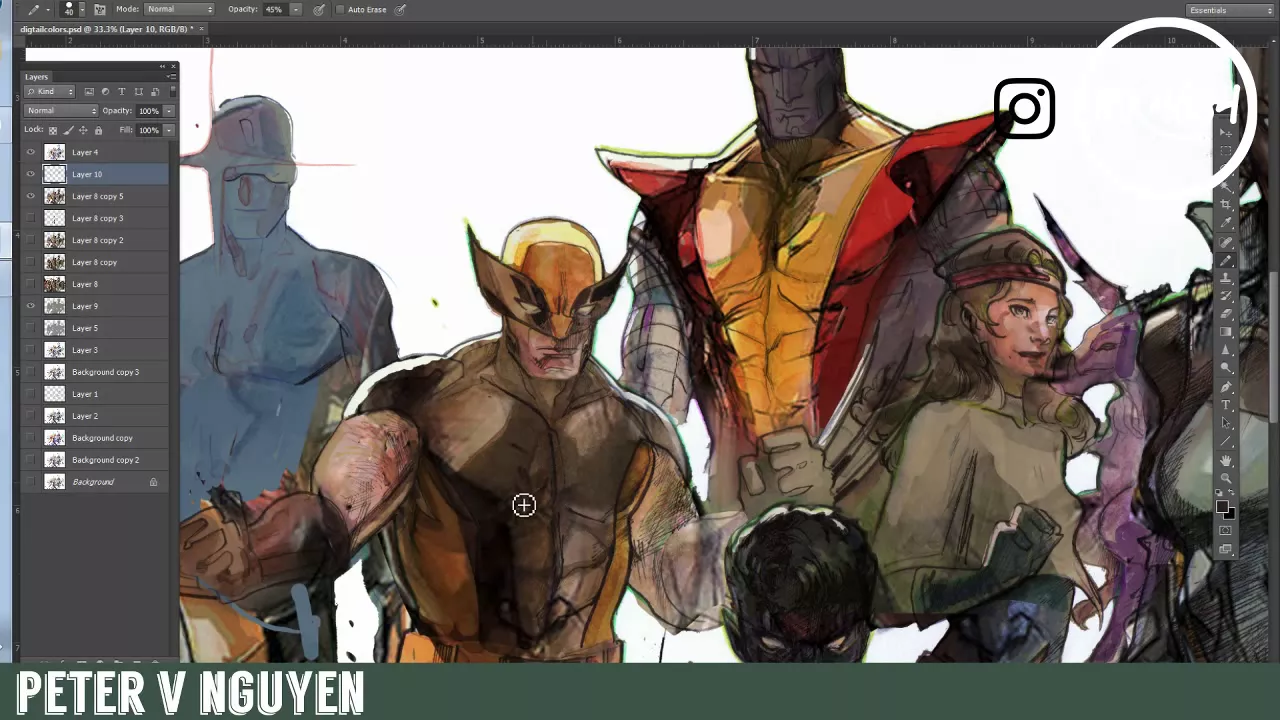Hide Layer 10 visibility eye
Screen dimensions: 1280x720
tap(31, 174)
